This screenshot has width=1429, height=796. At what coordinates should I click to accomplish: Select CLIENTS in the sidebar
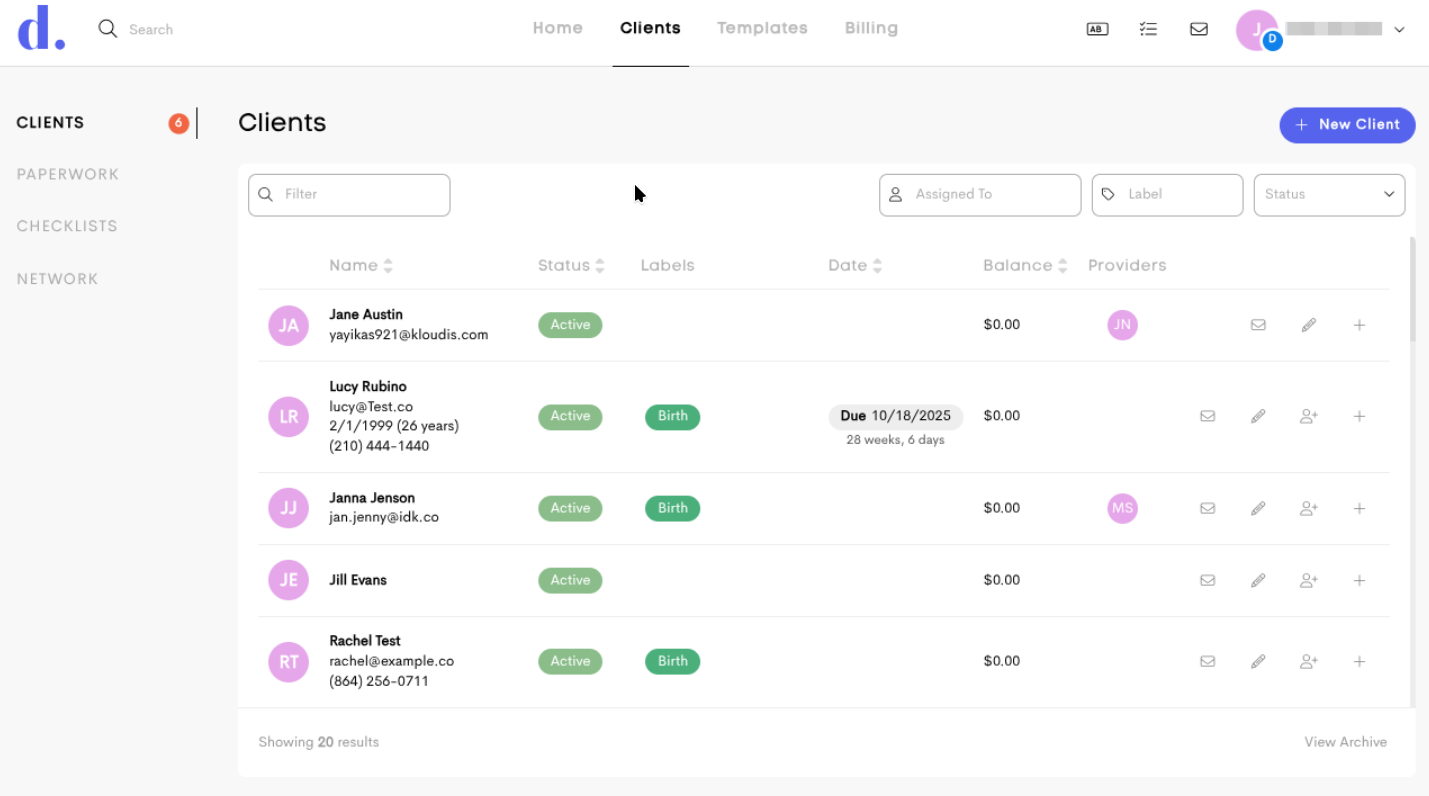pyautogui.click(x=50, y=123)
